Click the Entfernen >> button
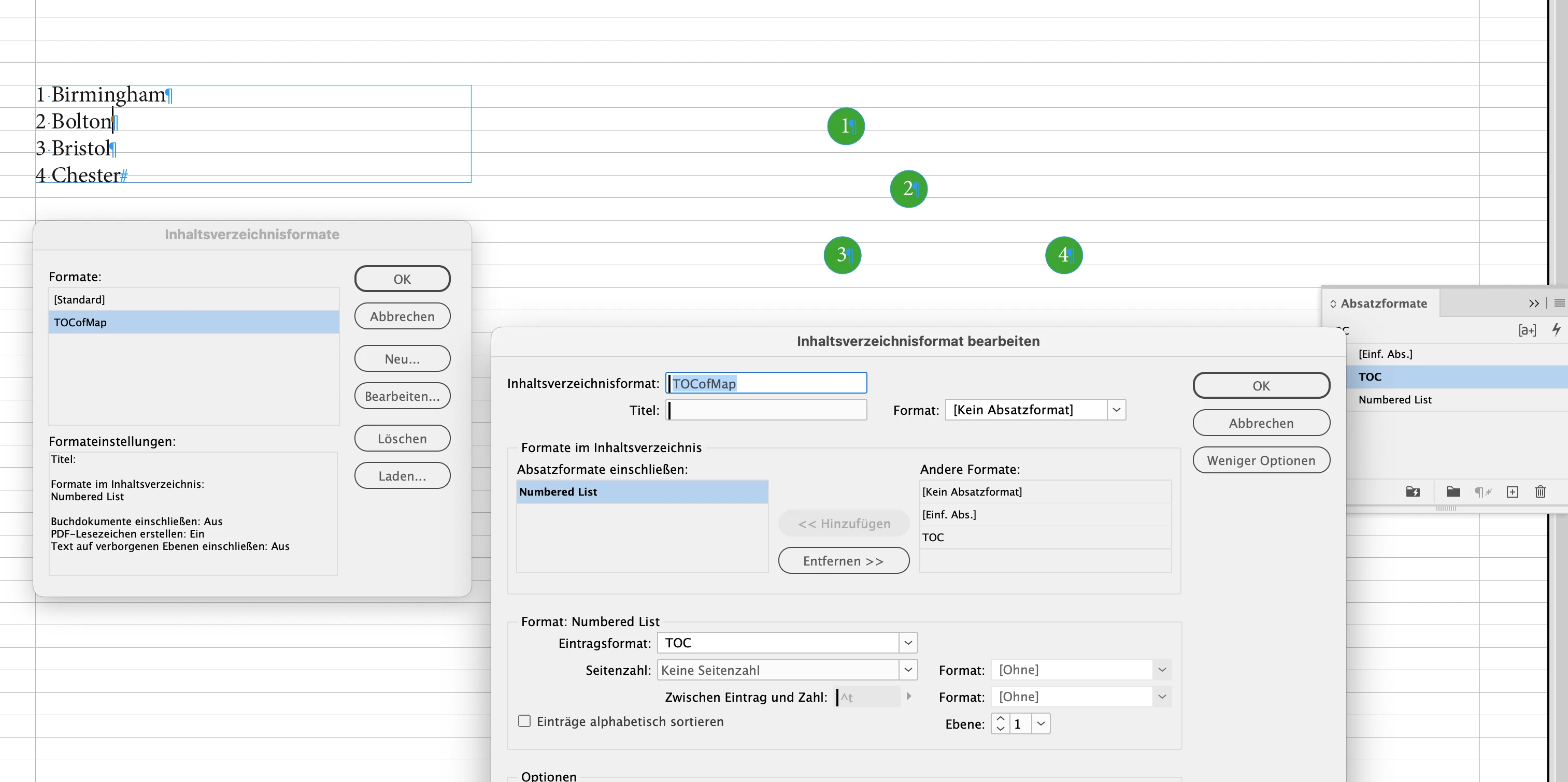This screenshot has height=782, width=1568. coord(843,560)
